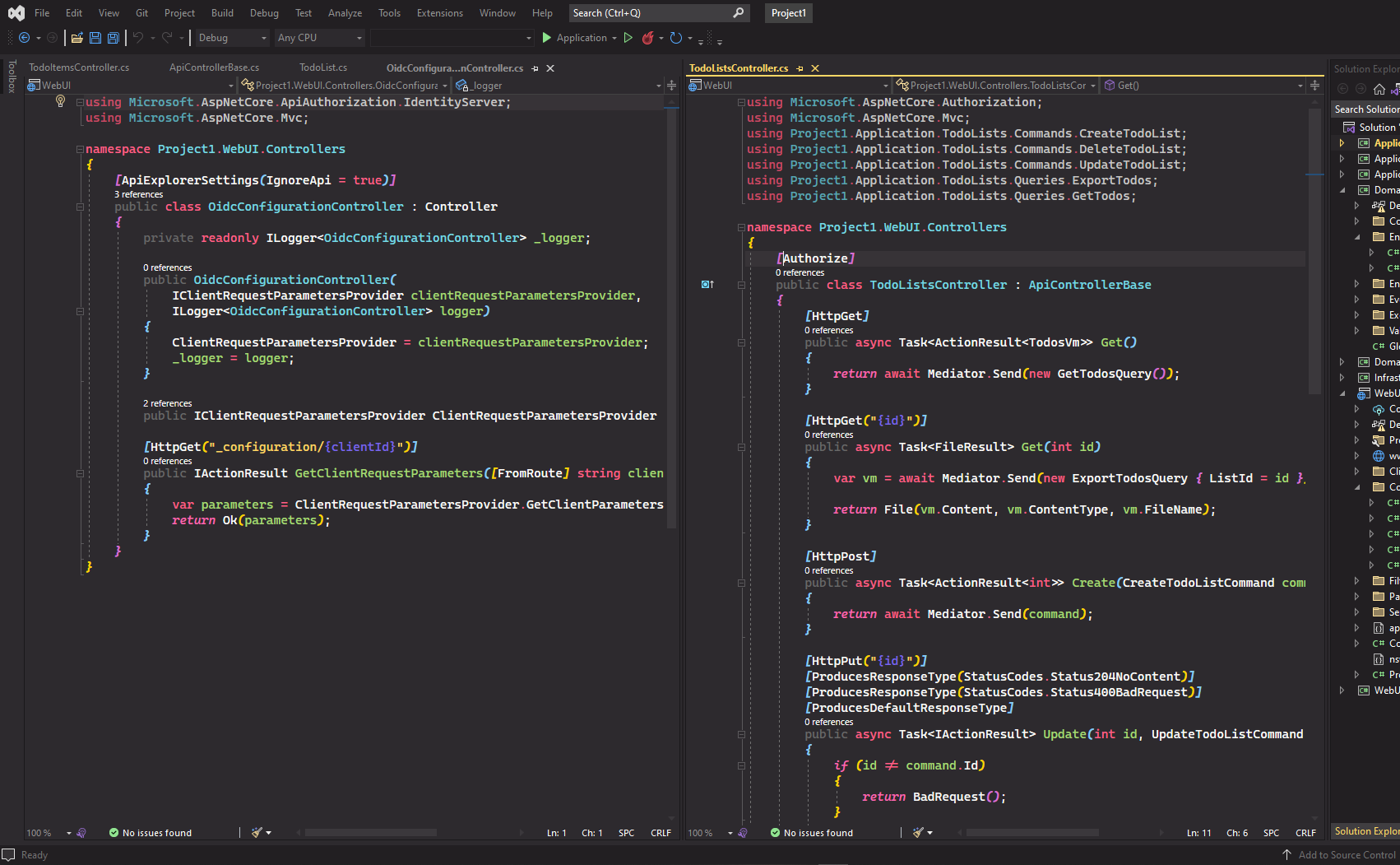Switch to the TodoList.cs tab
This screenshot has height=865, width=1400.
tap(323, 67)
